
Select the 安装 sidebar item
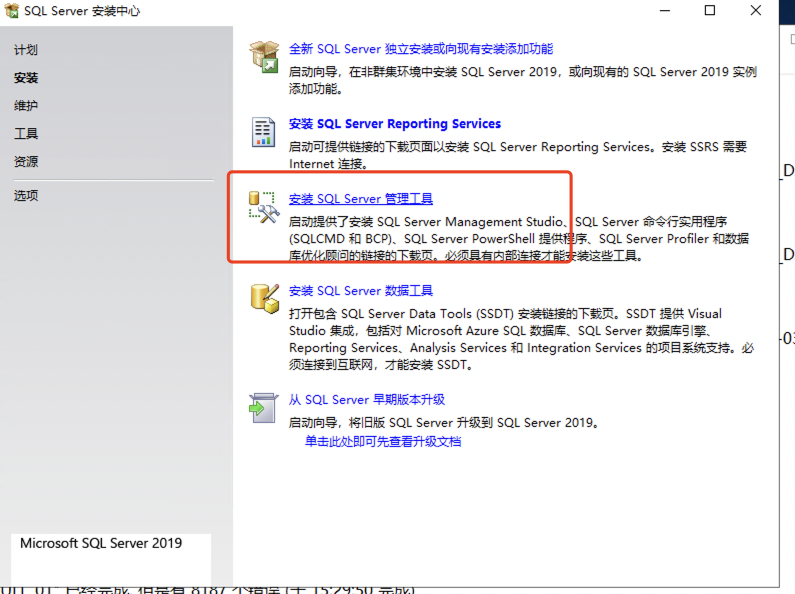[26, 78]
